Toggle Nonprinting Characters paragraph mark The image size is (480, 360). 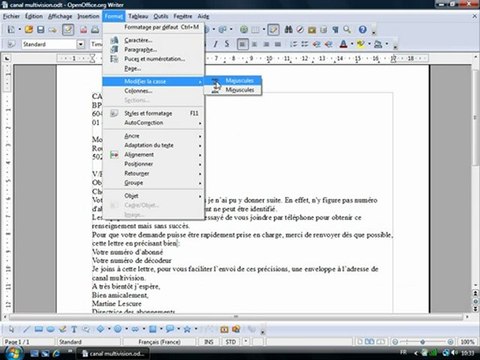coord(335,30)
